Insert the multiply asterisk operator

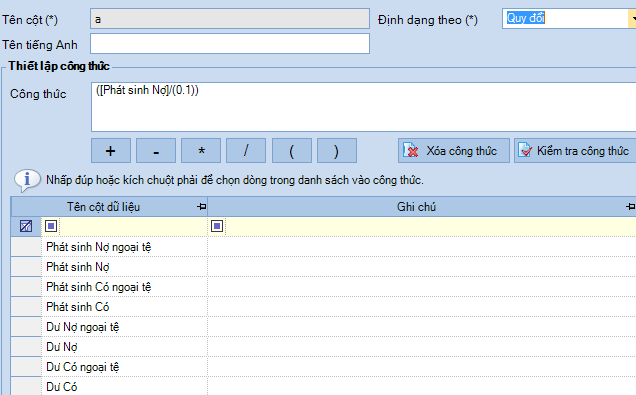(x=201, y=151)
